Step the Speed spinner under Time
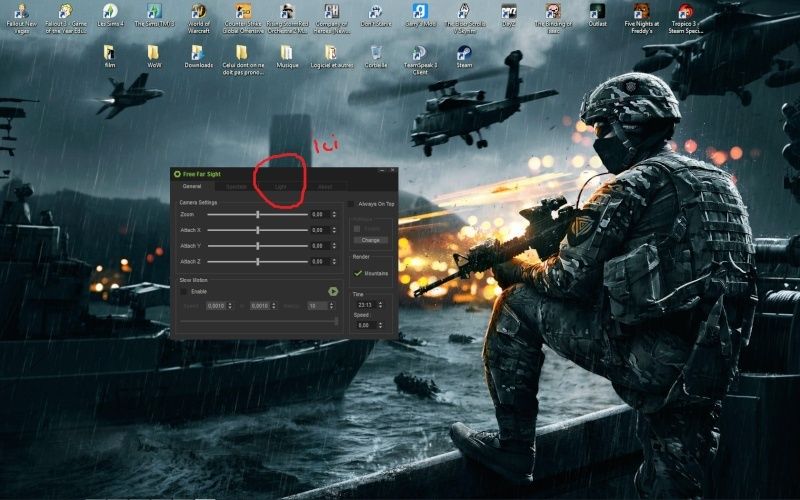This screenshot has width=800, height=500. [x=380, y=325]
